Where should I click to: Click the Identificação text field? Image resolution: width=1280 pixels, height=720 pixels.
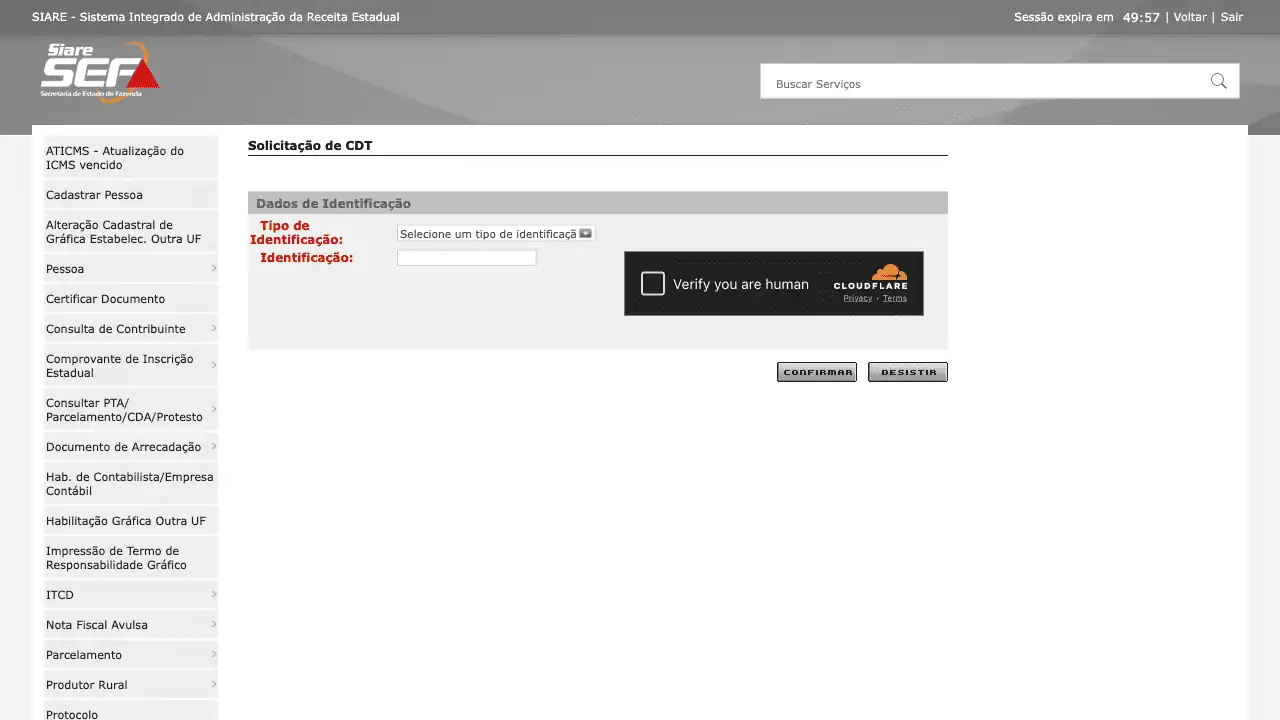click(x=466, y=258)
